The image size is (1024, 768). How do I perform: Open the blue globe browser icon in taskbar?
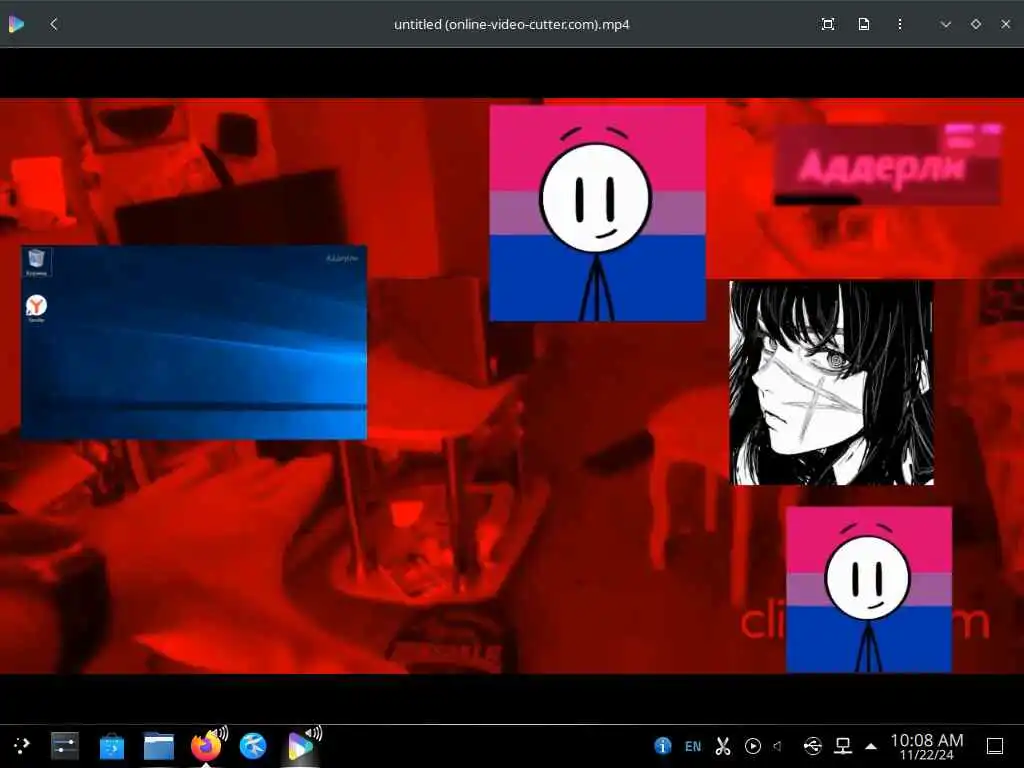253,746
